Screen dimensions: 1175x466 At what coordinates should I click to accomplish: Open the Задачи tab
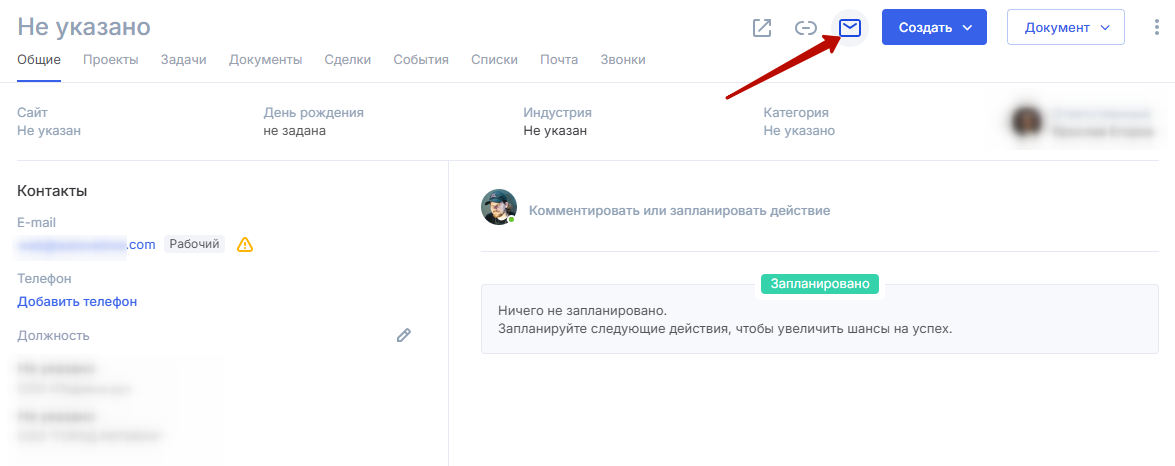(x=183, y=60)
